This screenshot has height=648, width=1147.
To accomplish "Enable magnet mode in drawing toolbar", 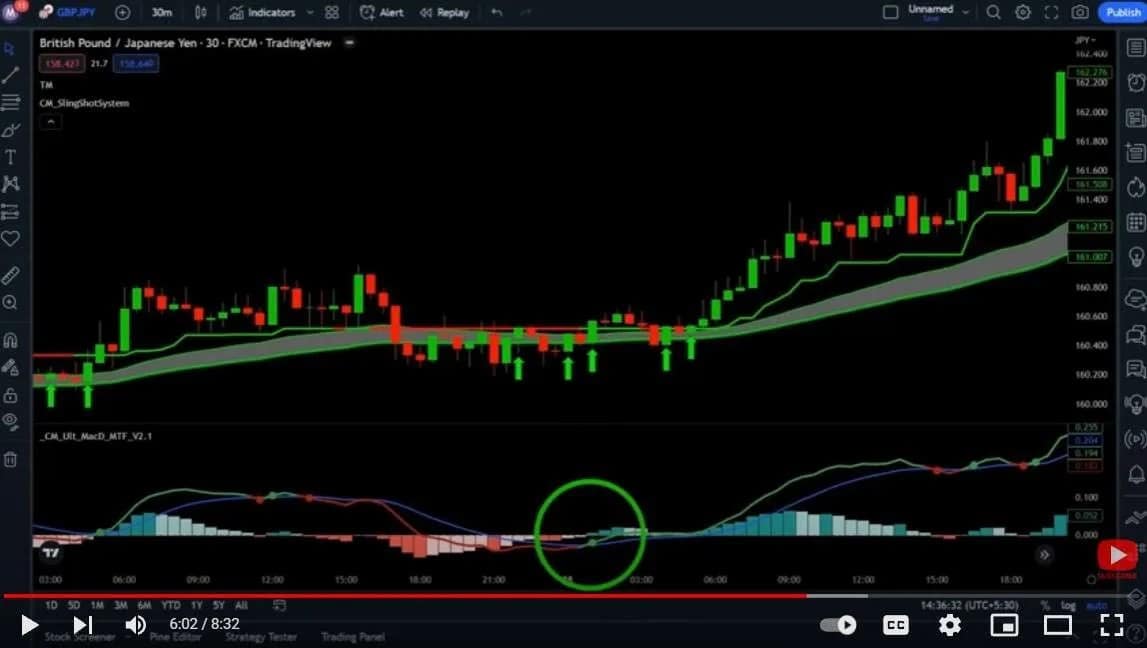I will coord(12,339).
